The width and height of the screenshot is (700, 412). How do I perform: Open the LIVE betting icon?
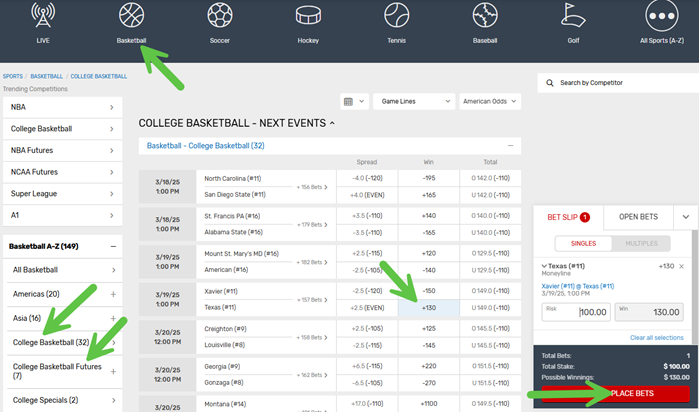43,15
